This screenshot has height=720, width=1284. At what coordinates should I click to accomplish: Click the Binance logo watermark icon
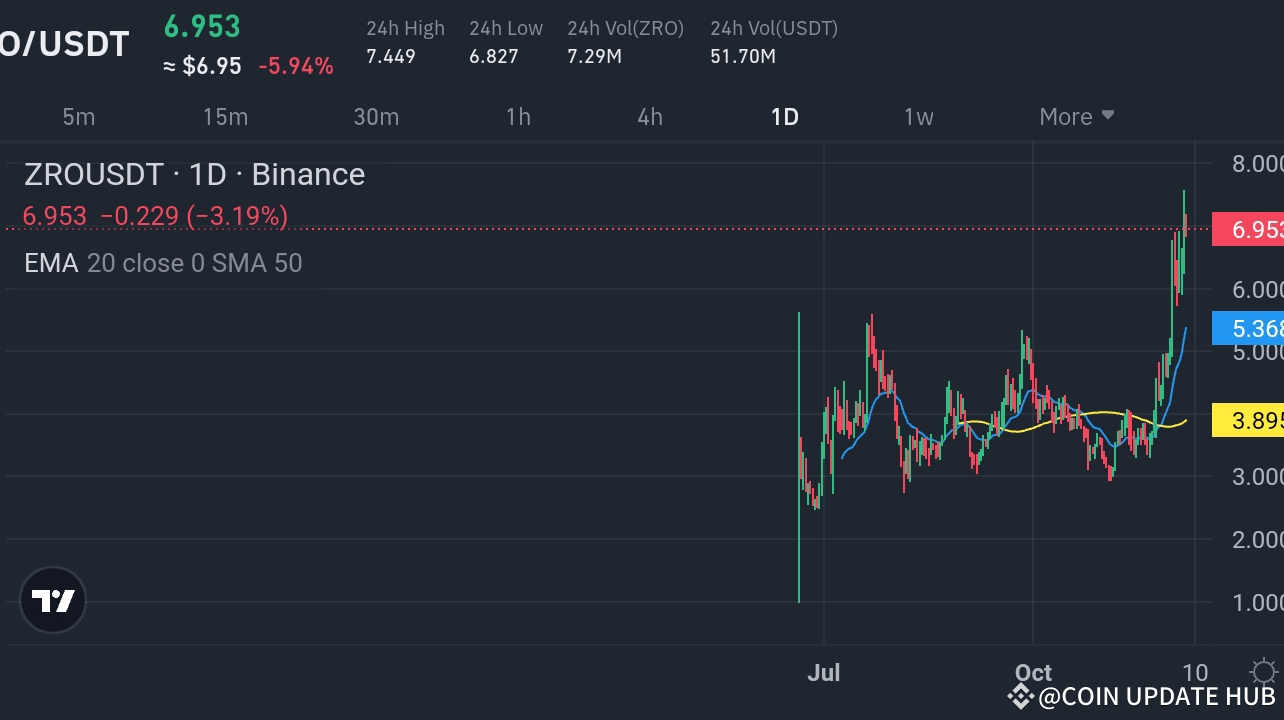[1020, 696]
